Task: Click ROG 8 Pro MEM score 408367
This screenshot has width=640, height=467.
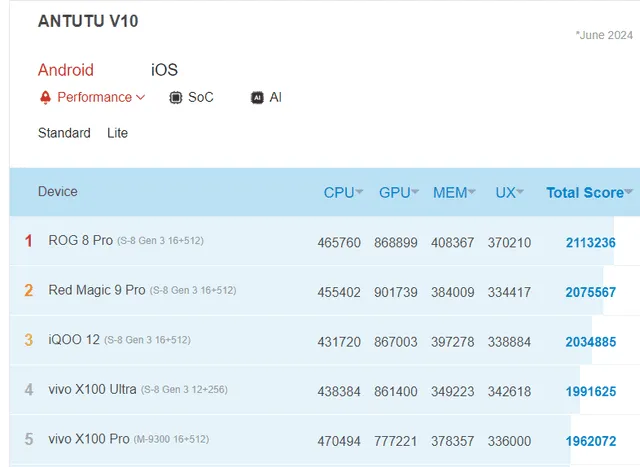Action: [x=453, y=242]
